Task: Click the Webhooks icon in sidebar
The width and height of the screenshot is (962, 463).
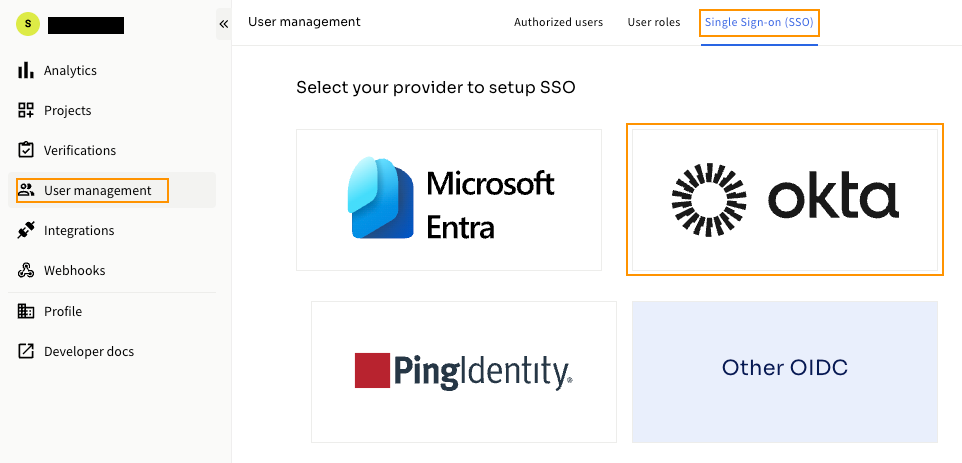Action: (x=26, y=270)
